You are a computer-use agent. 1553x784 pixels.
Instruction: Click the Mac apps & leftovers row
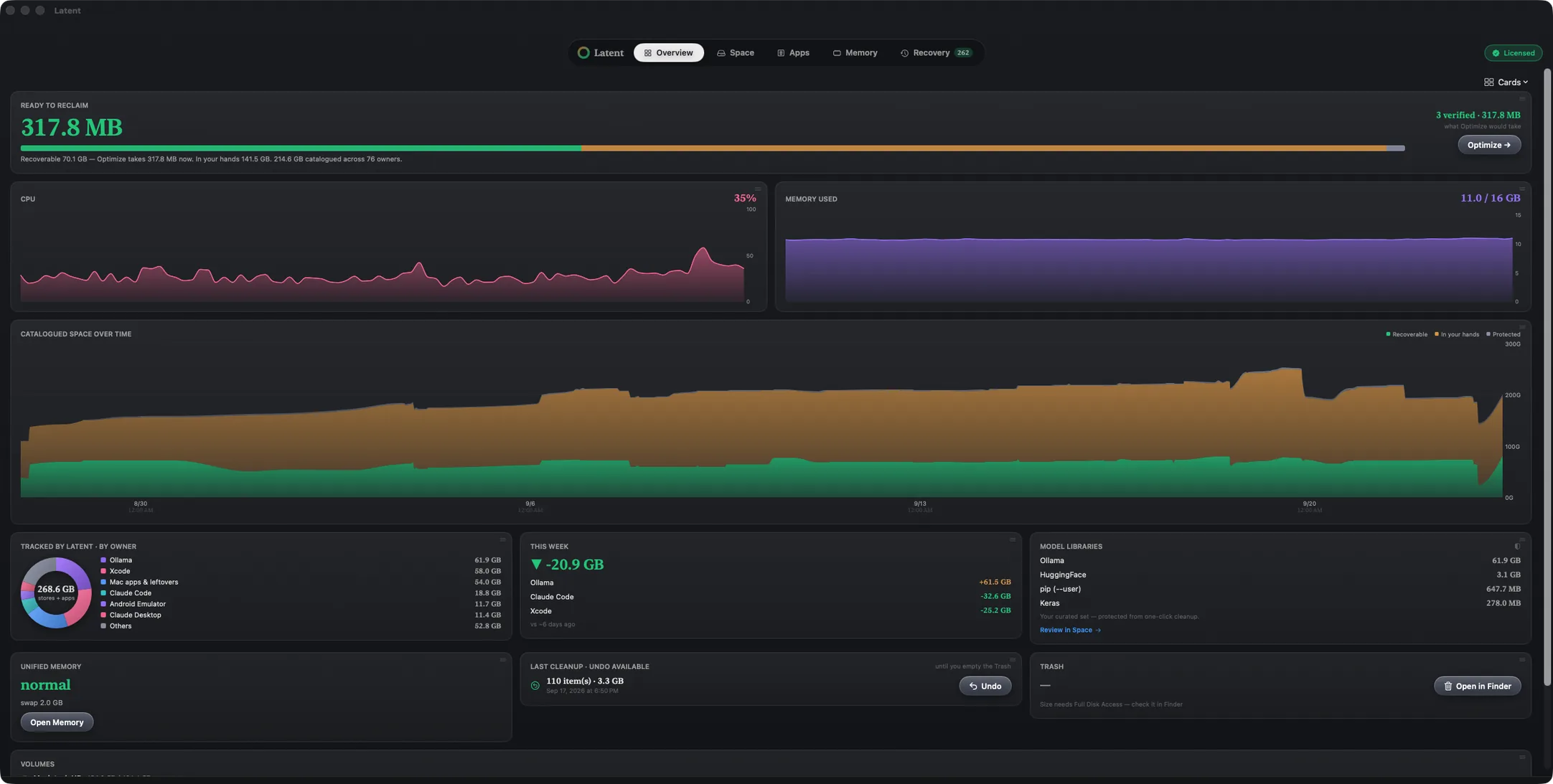[x=301, y=582]
